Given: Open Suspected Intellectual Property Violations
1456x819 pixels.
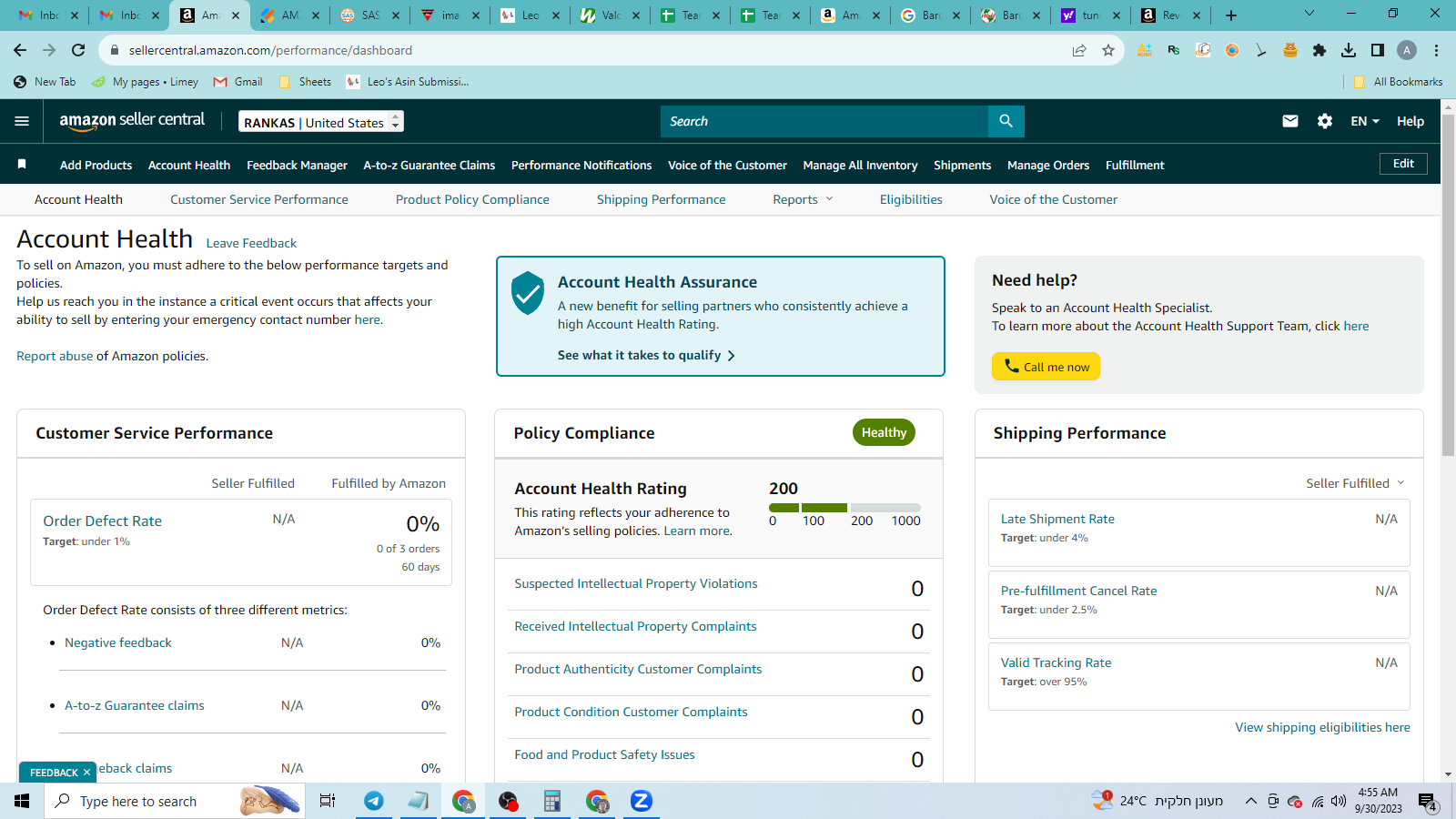Looking at the screenshot, I should tap(636, 583).
